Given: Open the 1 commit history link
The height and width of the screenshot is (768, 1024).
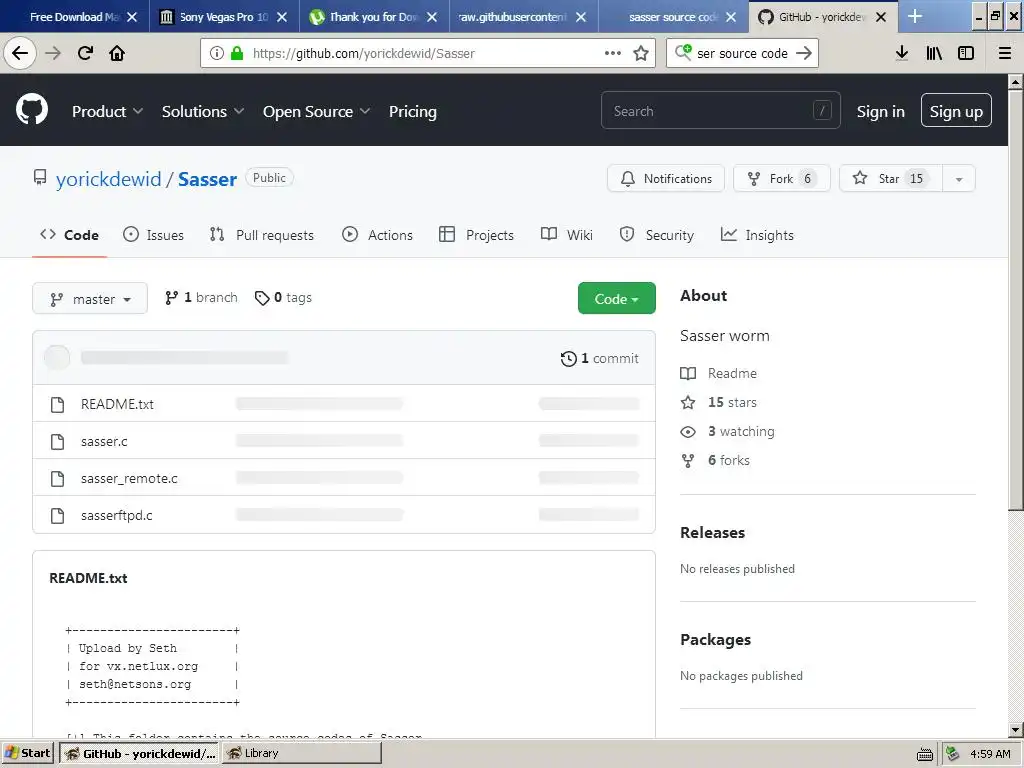Looking at the screenshot, I should click(x=600, y=359).
